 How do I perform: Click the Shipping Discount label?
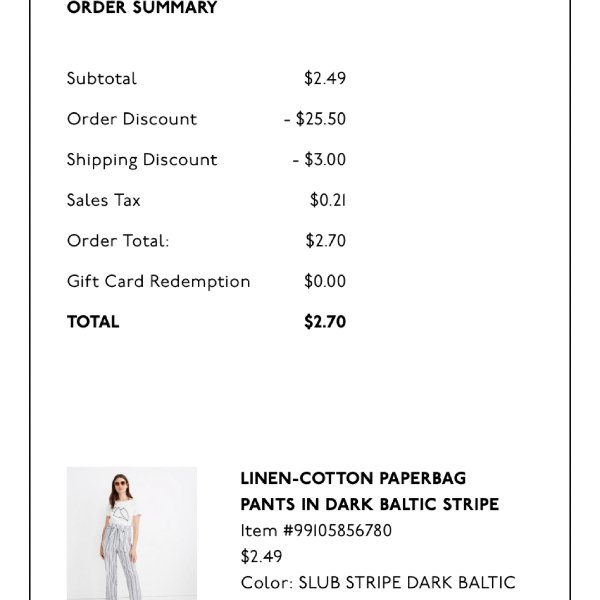pyautogui.click(x=142, y=160)
